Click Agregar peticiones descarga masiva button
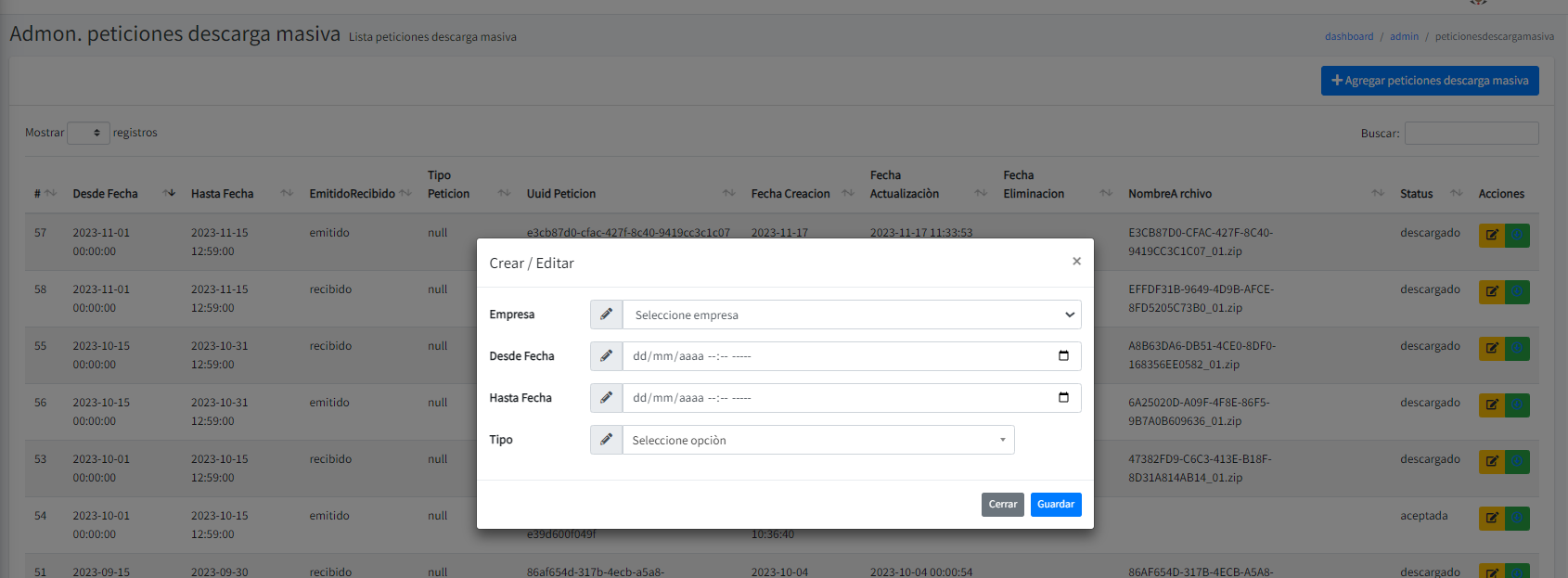 click(1430, 81)
